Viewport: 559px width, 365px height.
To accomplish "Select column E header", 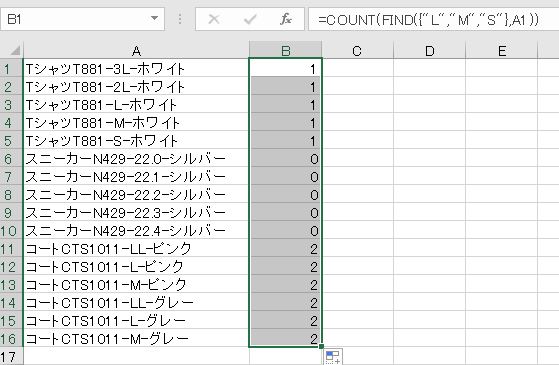I will click(502, 50).
